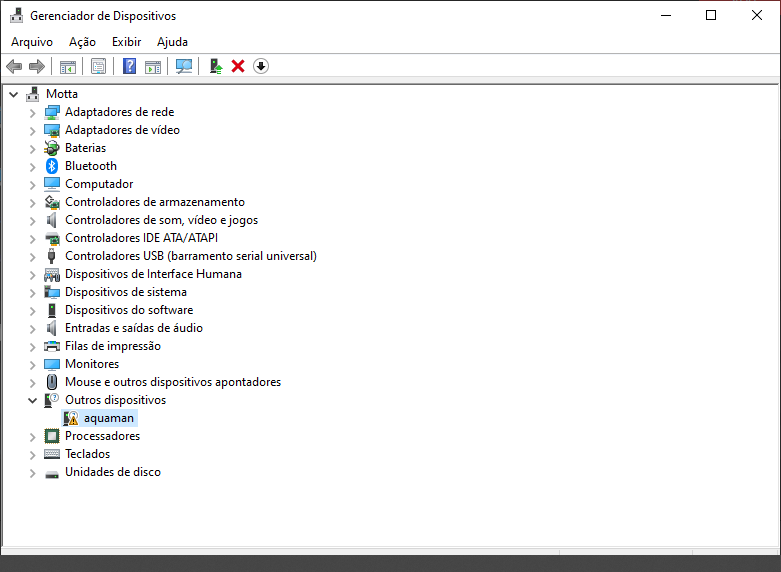781x572 pixels.
Task: Select the aquaman device label
Action: pos(109,418)
